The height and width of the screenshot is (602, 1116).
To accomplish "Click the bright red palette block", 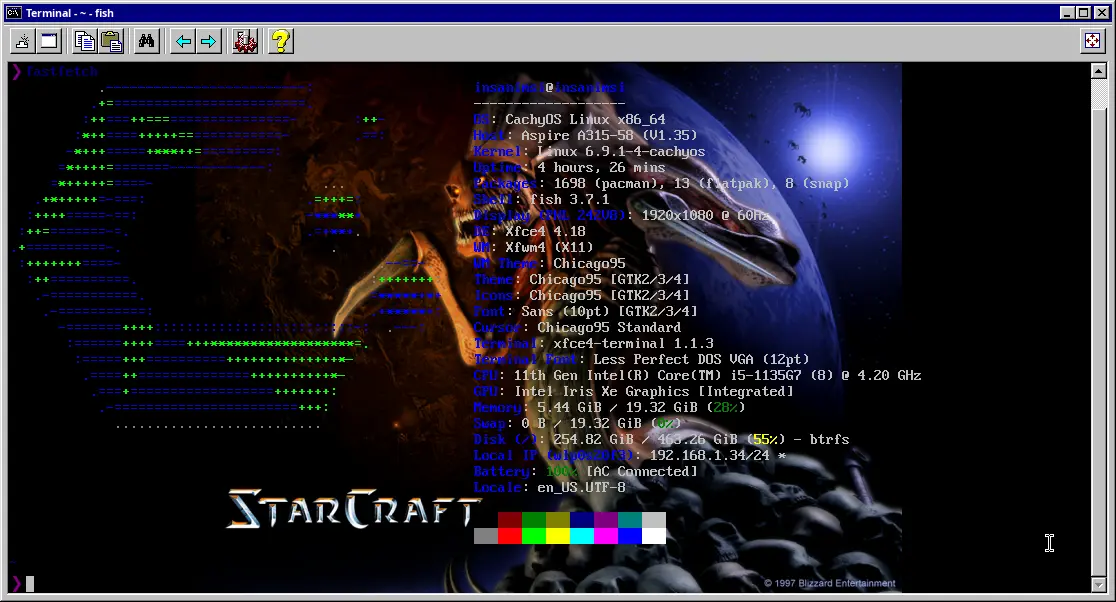I will [x=510, y=536].
